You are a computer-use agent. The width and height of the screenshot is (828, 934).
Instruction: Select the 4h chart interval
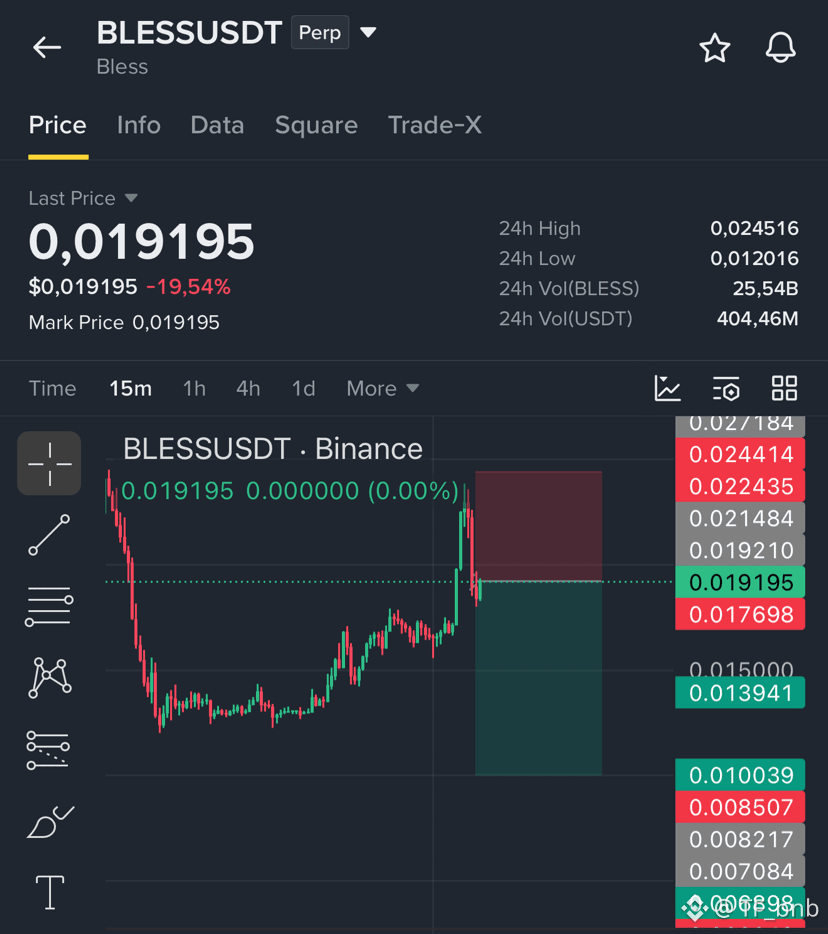[x=248, y=388]
